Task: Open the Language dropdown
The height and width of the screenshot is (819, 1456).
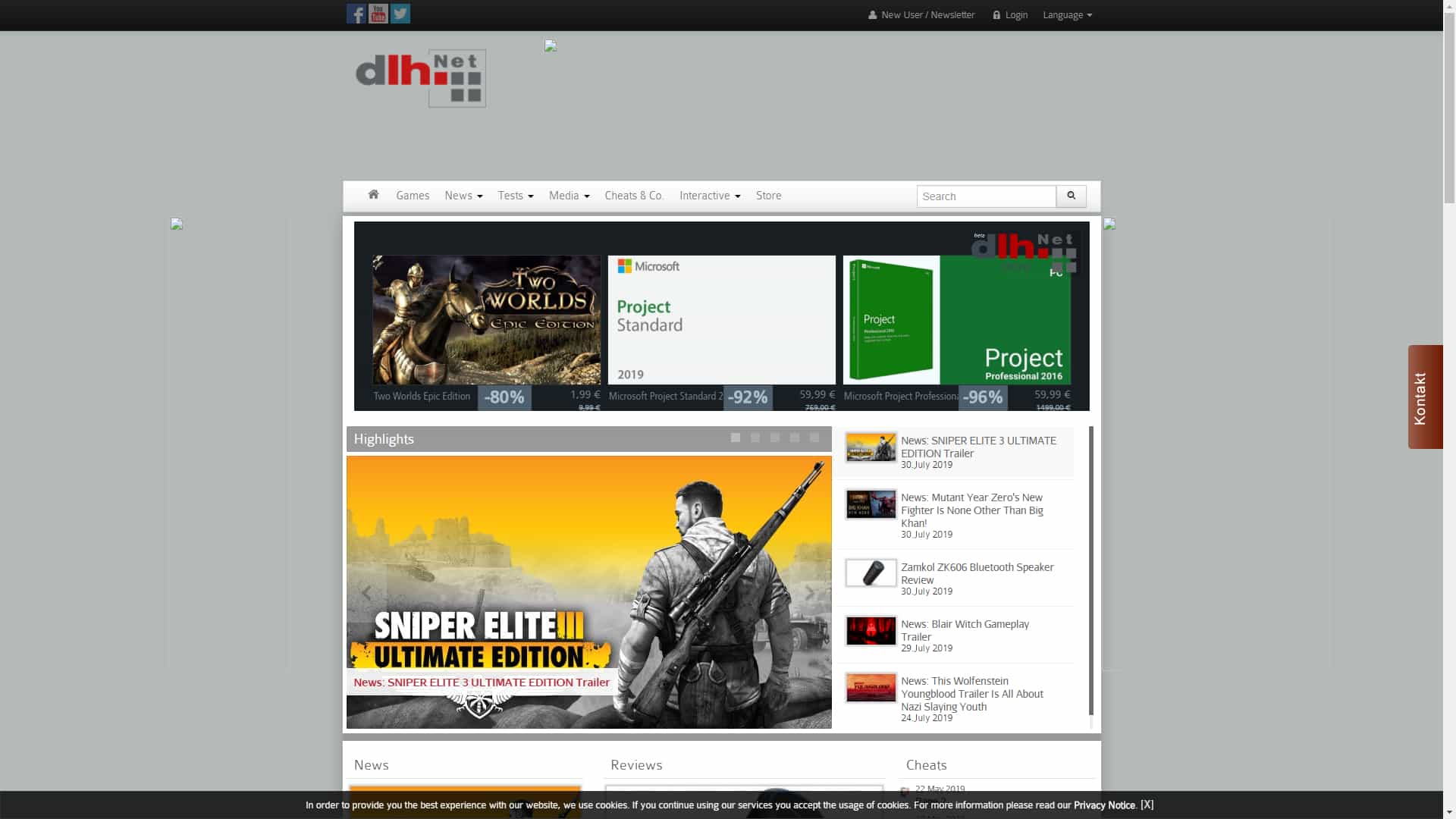Action: pyautogui.click(x=1066, y=14)
